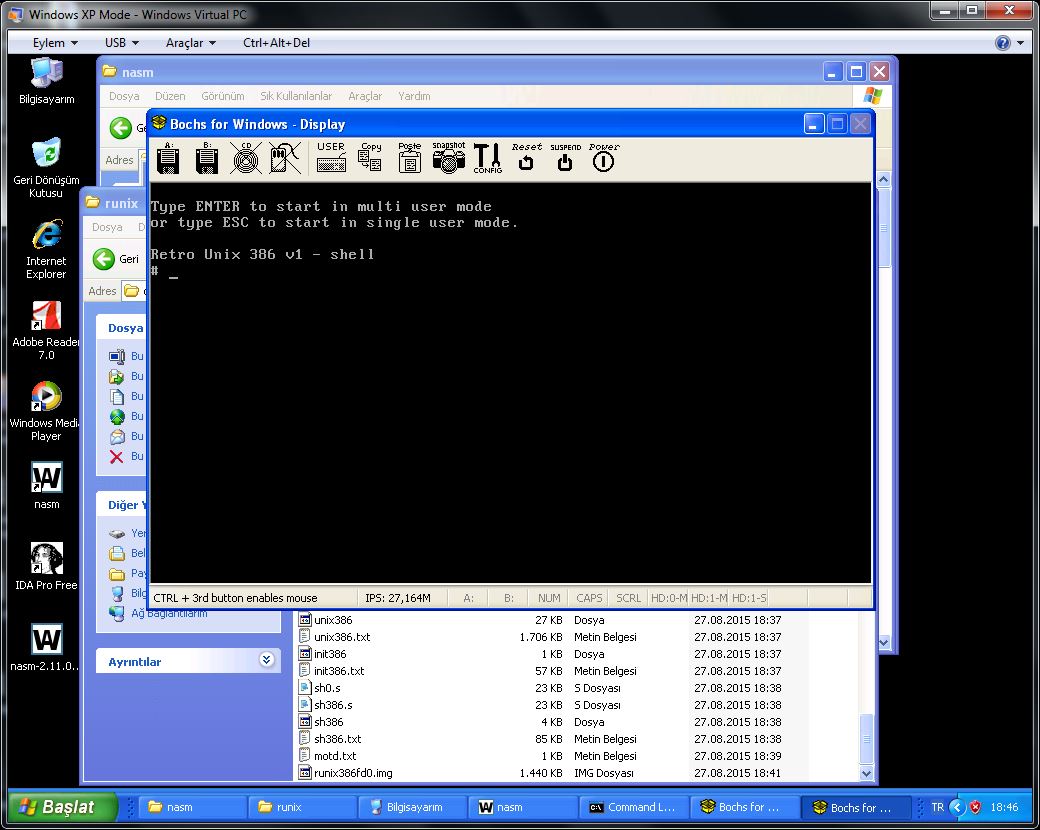Select file init386 in list
Image resolution: width=1040 pixels, height=830 pixels.
(330, 654)
